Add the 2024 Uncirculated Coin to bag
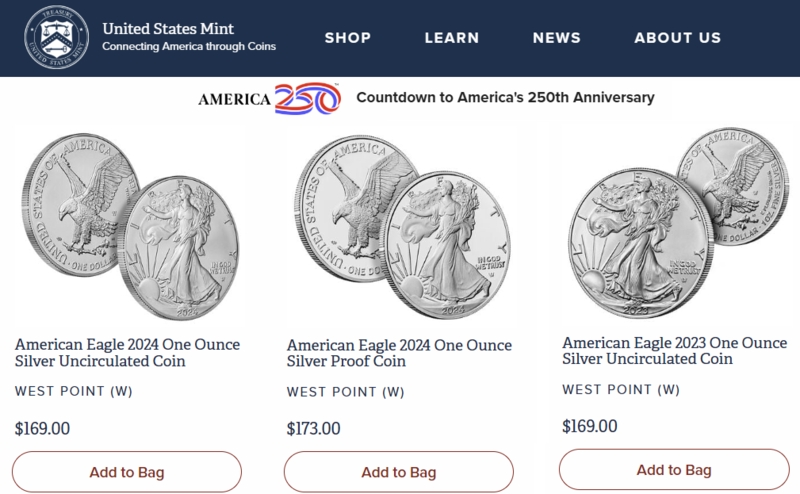 click(x=127, y=472)
